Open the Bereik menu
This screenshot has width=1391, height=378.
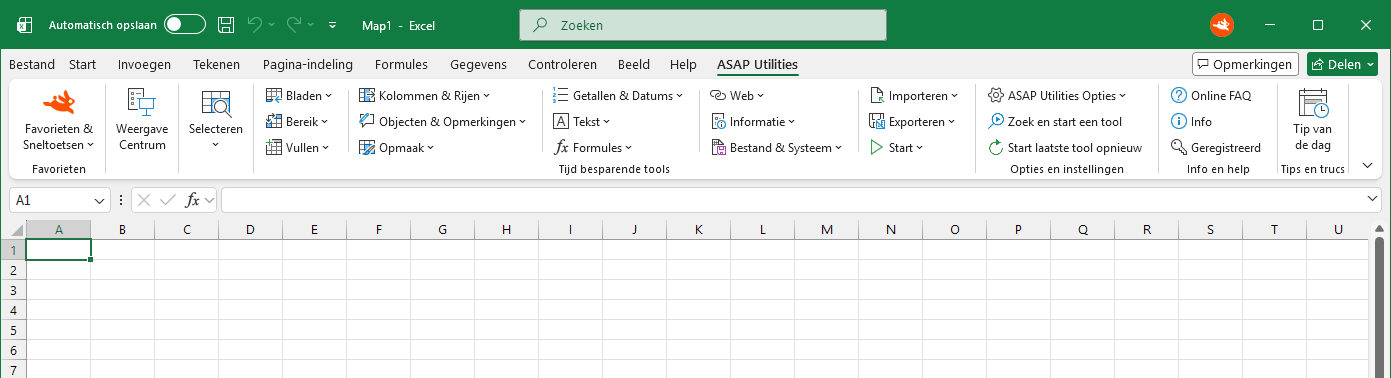click(x=297, y=122)
